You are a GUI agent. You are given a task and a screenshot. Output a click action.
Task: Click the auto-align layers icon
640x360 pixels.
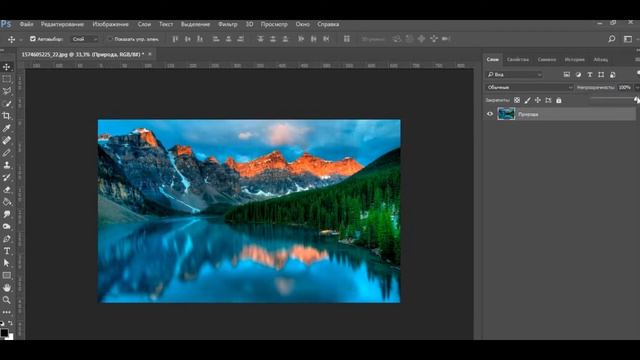(x=347, y=39)
